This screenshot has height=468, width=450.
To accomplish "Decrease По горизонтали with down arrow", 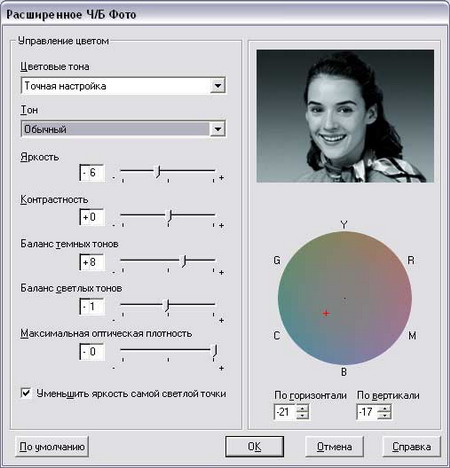I will tap(302, 416).
